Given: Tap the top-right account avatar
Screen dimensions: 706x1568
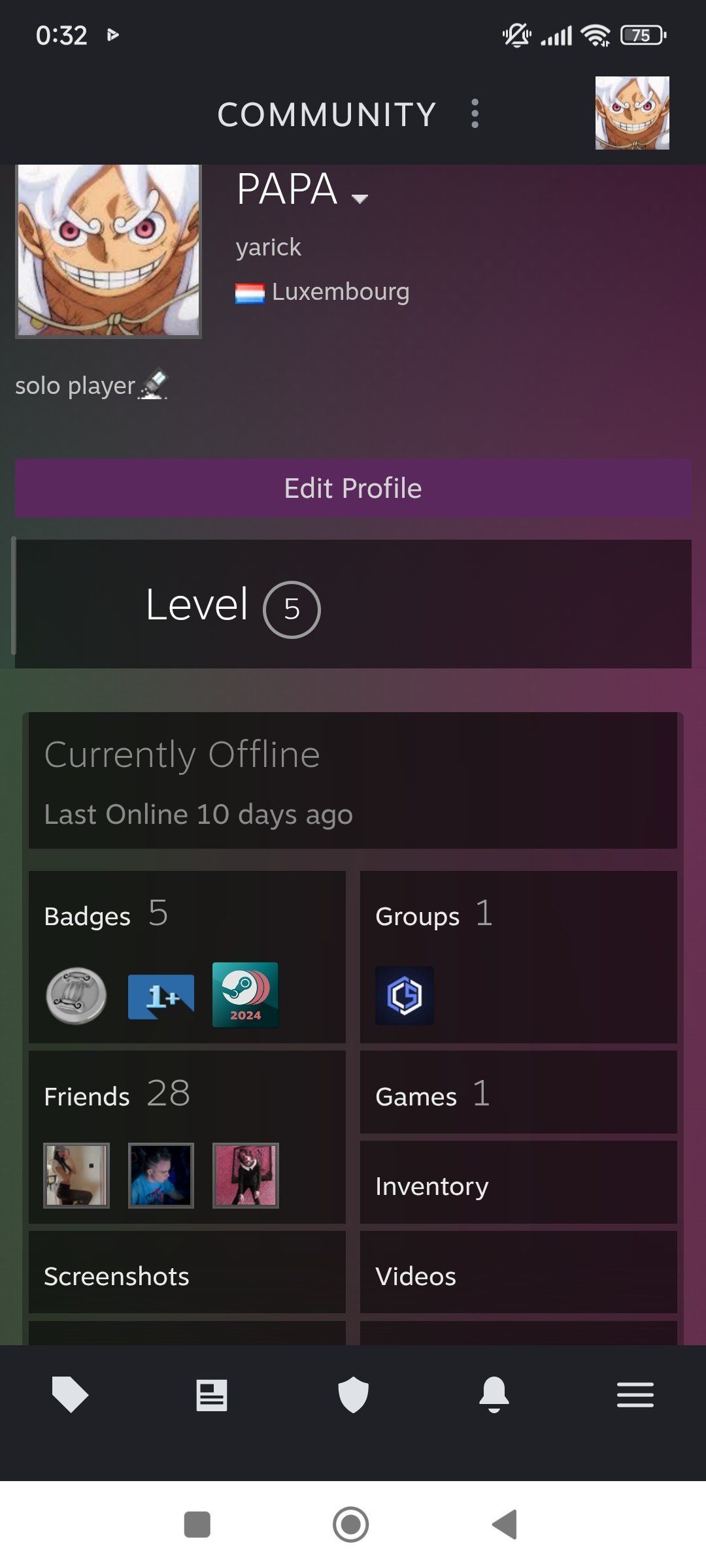Looking at the screenshot, I should click(x=632, y=113).
